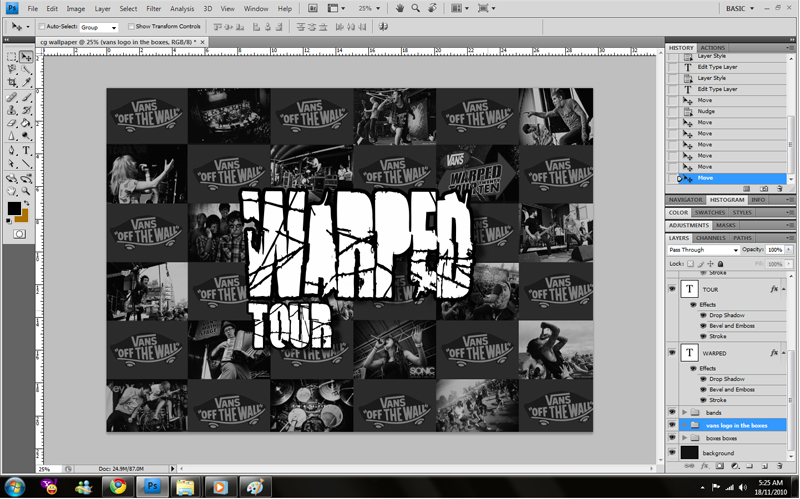Open the Filter menu

click(x=154, y=9)
